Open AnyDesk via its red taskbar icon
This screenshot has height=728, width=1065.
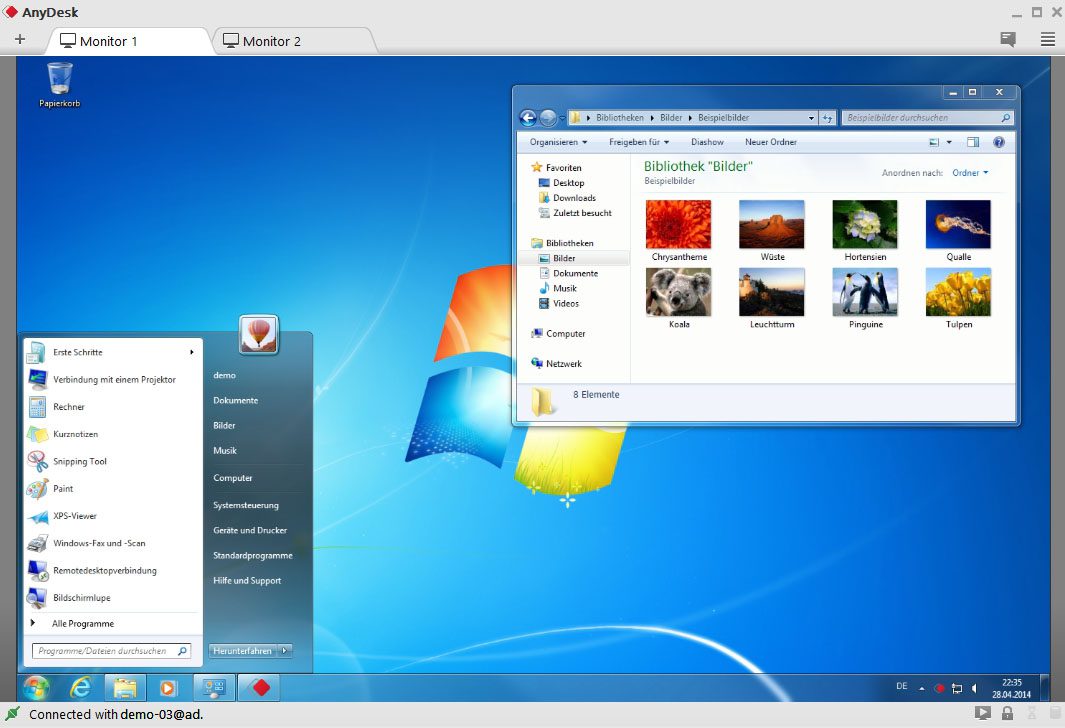click(257, 687)
